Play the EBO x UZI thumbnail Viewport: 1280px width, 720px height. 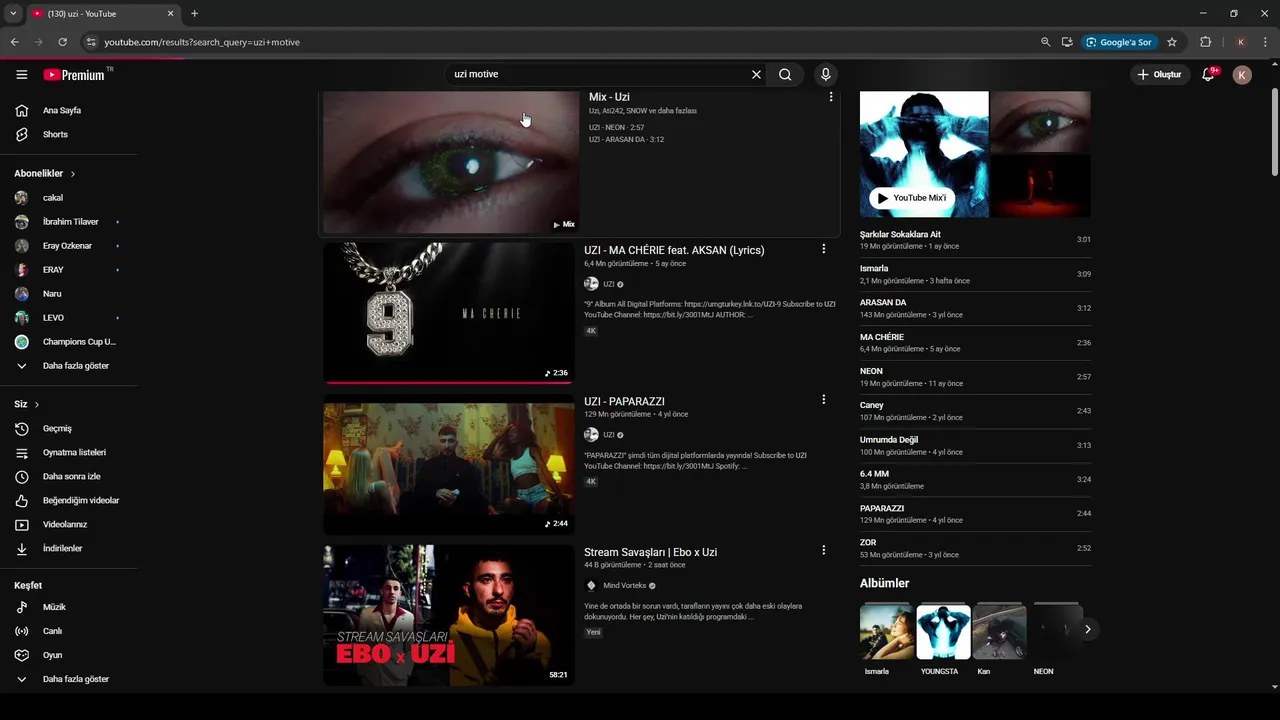449,615
